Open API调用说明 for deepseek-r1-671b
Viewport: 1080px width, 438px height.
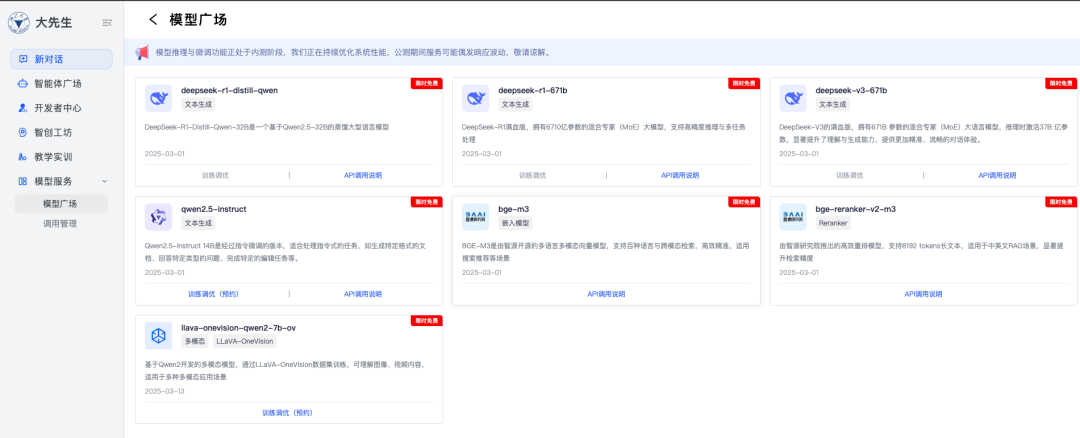[680, 176]
